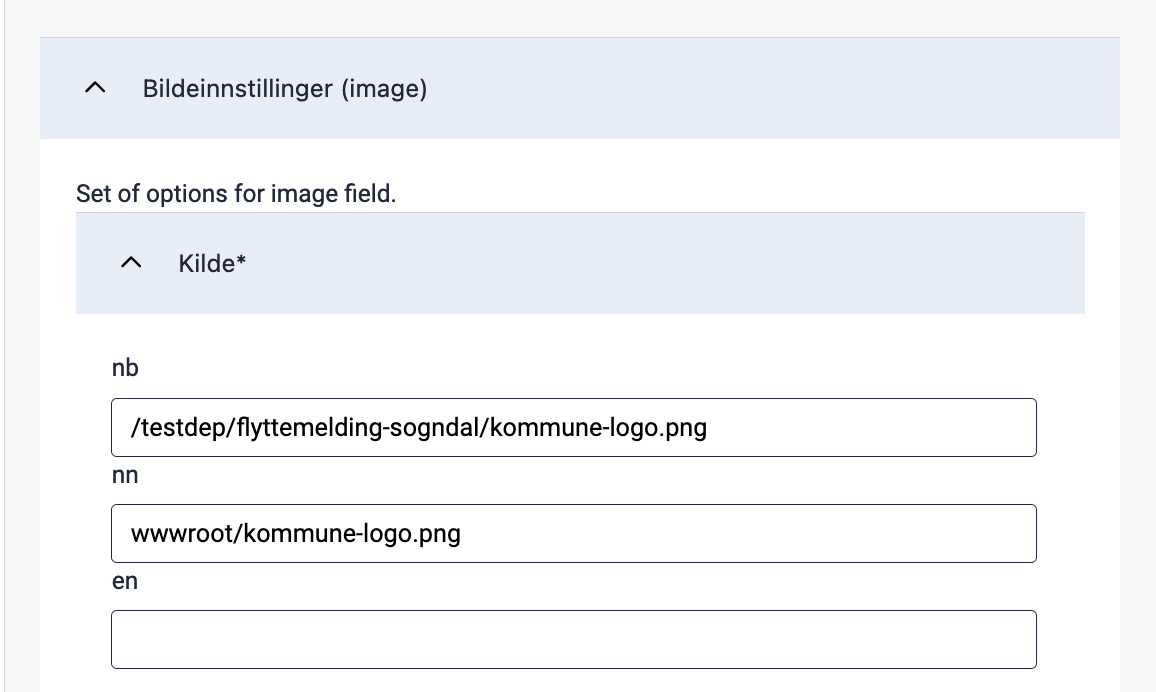Click the en field label

pyautogui.click(x=124, y=581)
